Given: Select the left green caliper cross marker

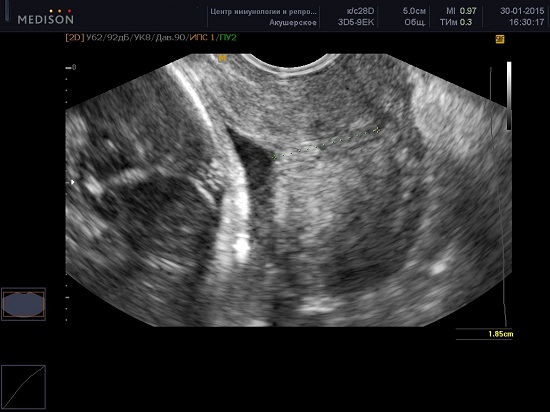Looking at the screenshot, I should tap(274, 158).
